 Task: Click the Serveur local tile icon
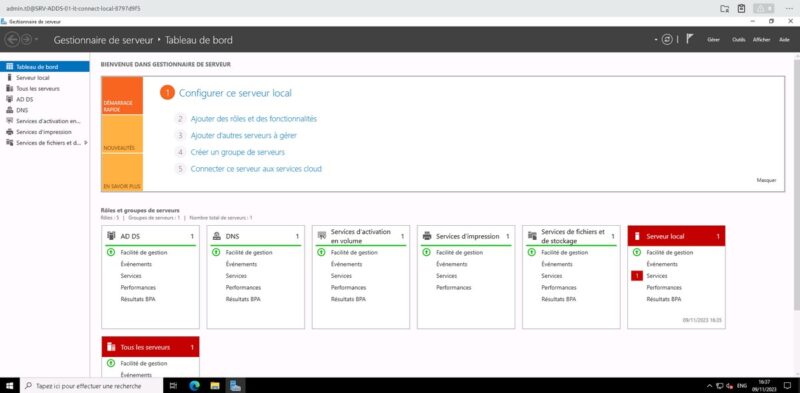pos(637,236)
